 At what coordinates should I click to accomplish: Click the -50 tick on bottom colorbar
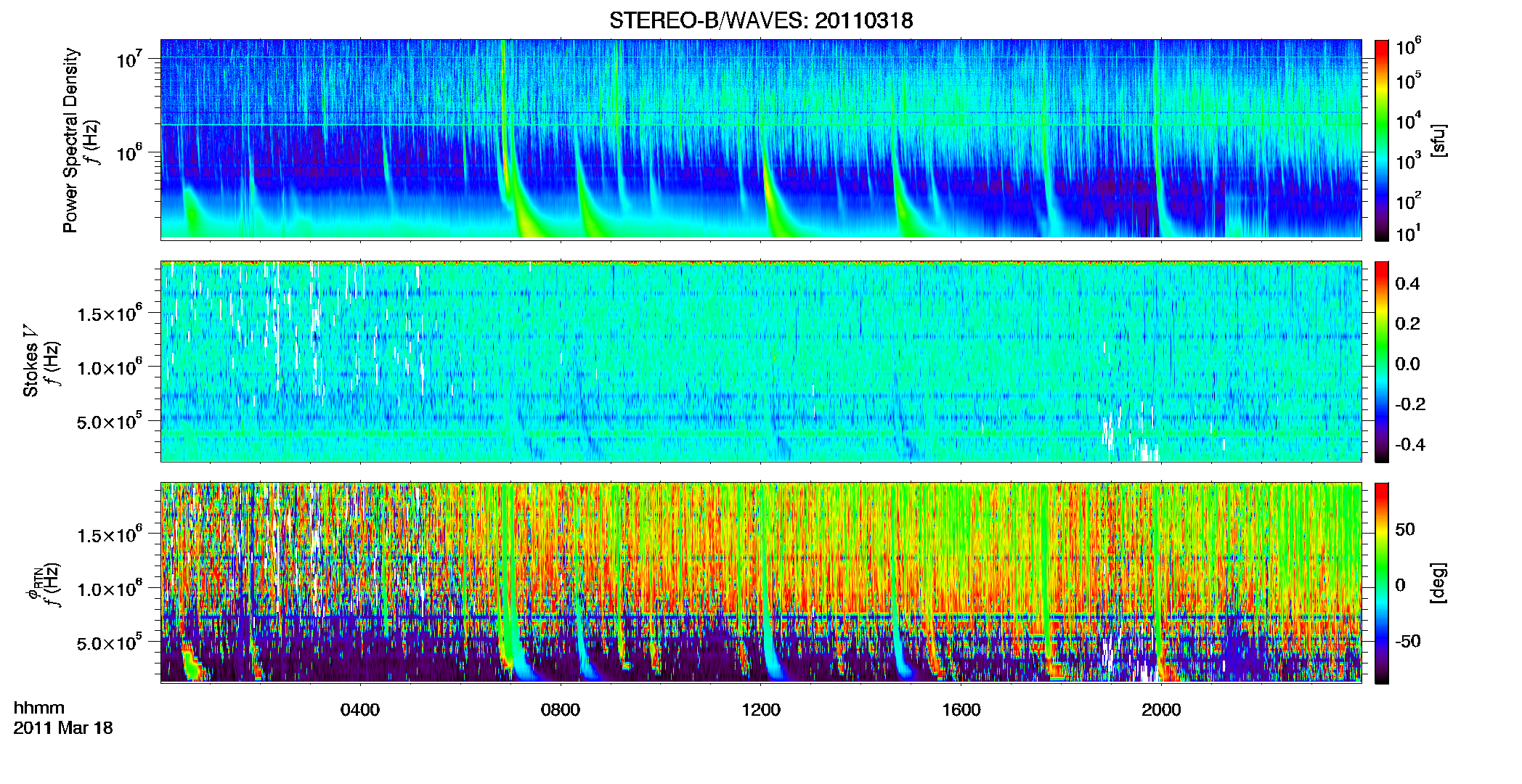(1407, 641)
